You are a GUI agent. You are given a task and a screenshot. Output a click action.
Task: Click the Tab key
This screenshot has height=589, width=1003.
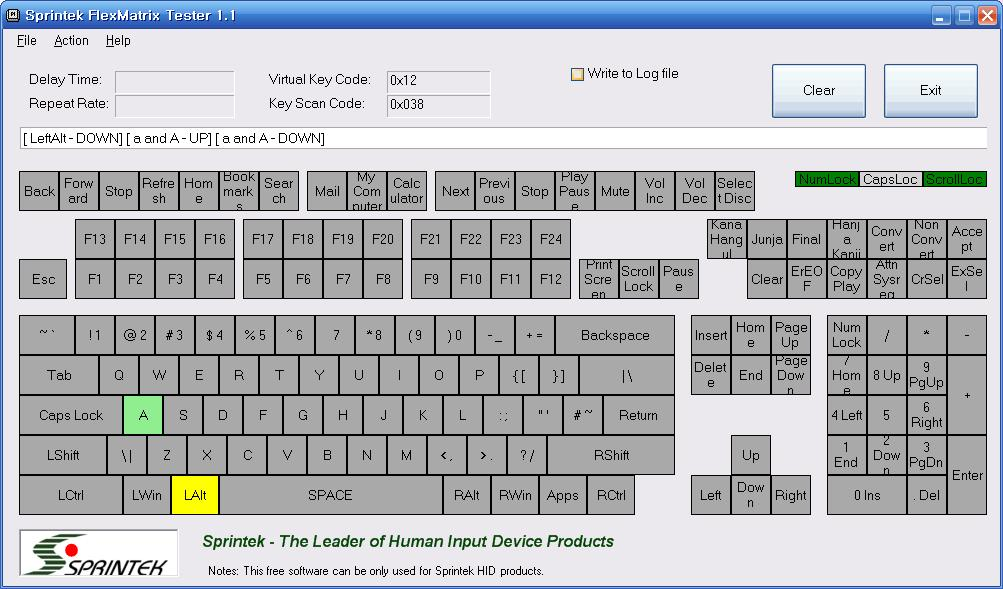(59, 375)
